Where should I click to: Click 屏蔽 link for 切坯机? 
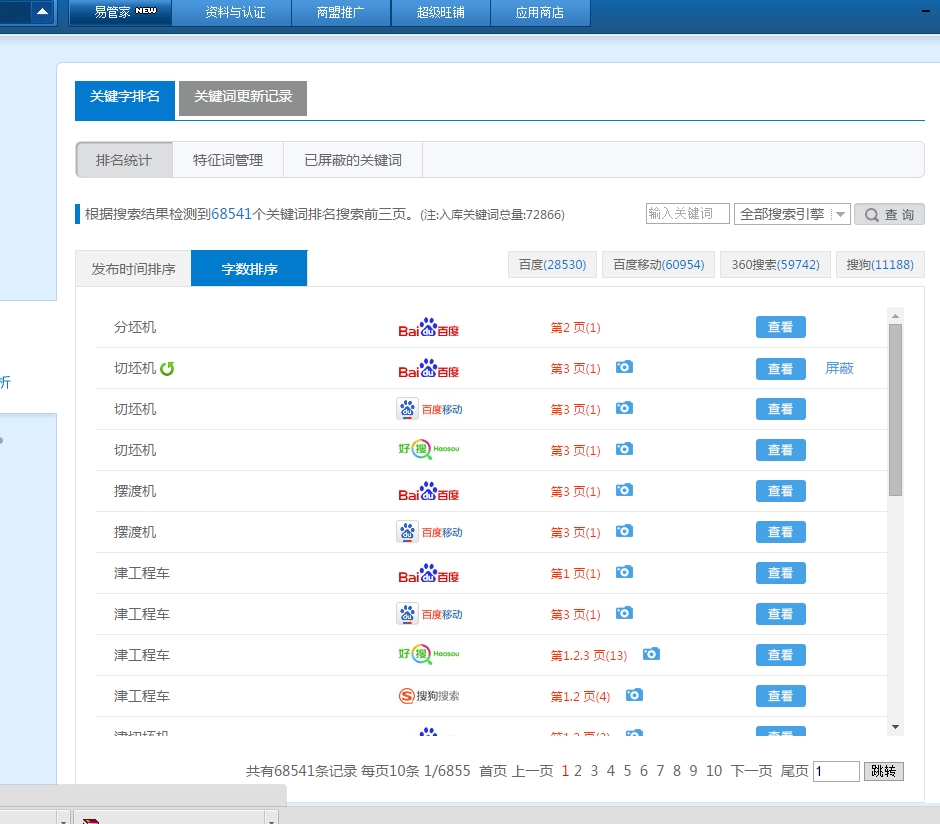click(839, 369)
